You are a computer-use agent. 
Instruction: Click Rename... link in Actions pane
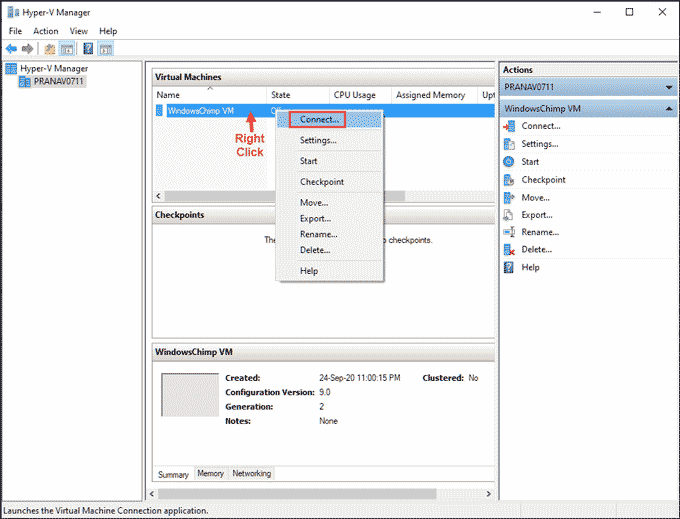pyautogui.click(x=540, y=232)
